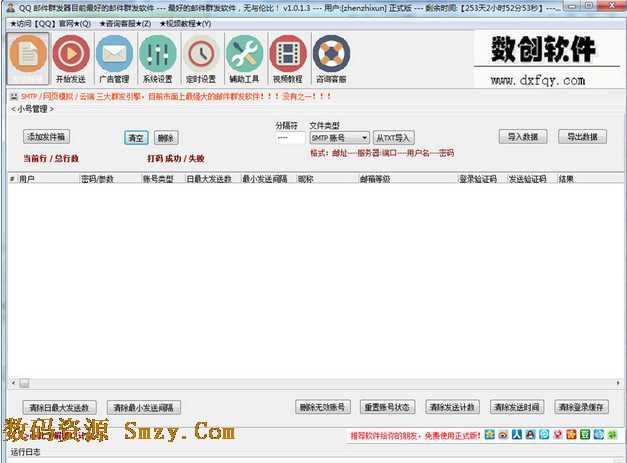Click the <小号管理> section label
Image resolution: width=627 pixels, height=463 pixels.
click(32, 109)
